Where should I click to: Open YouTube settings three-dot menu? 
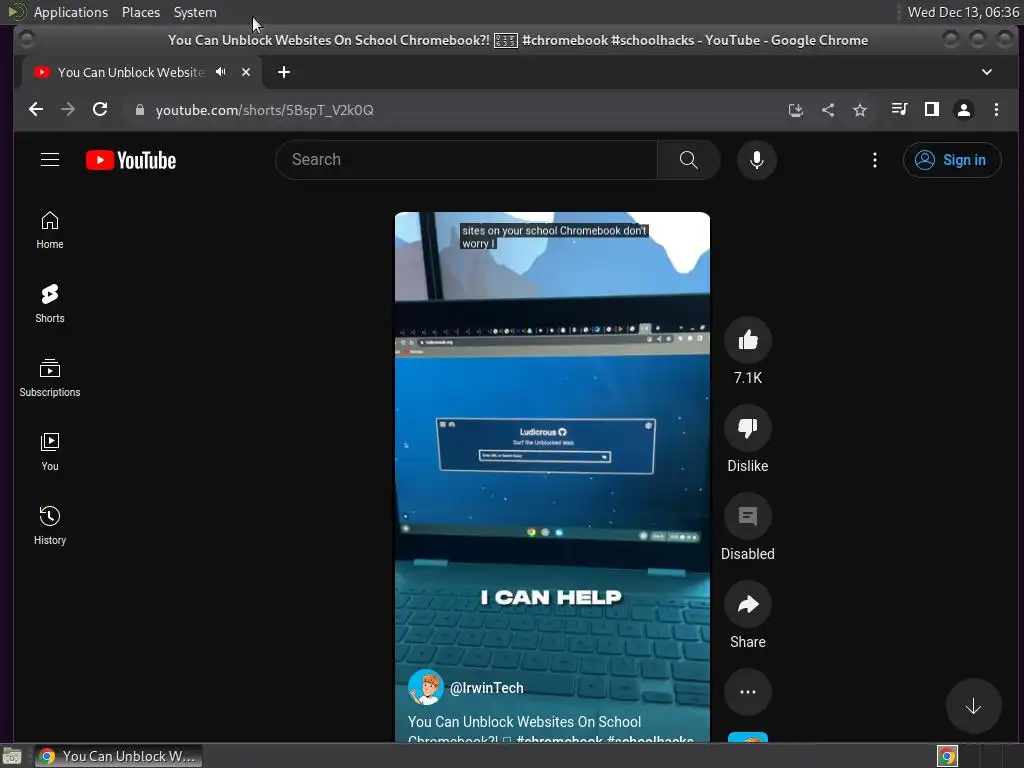pyautogui.click(x=874, y=160)
